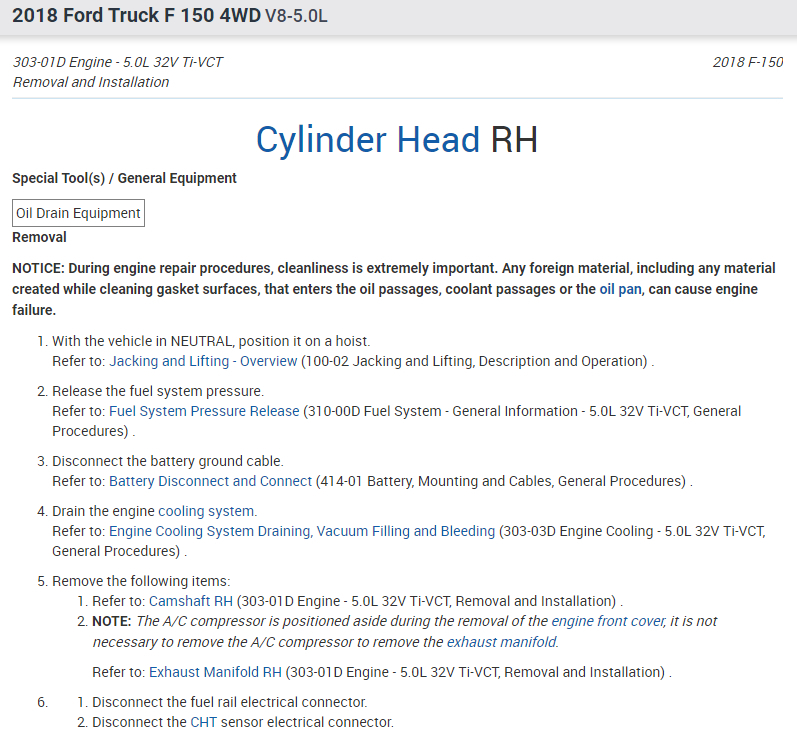Click 'Disconnect the fuel rail electrical connector.' text
Viewport: 797px width, 732px height.
click(x=229, y=702)
